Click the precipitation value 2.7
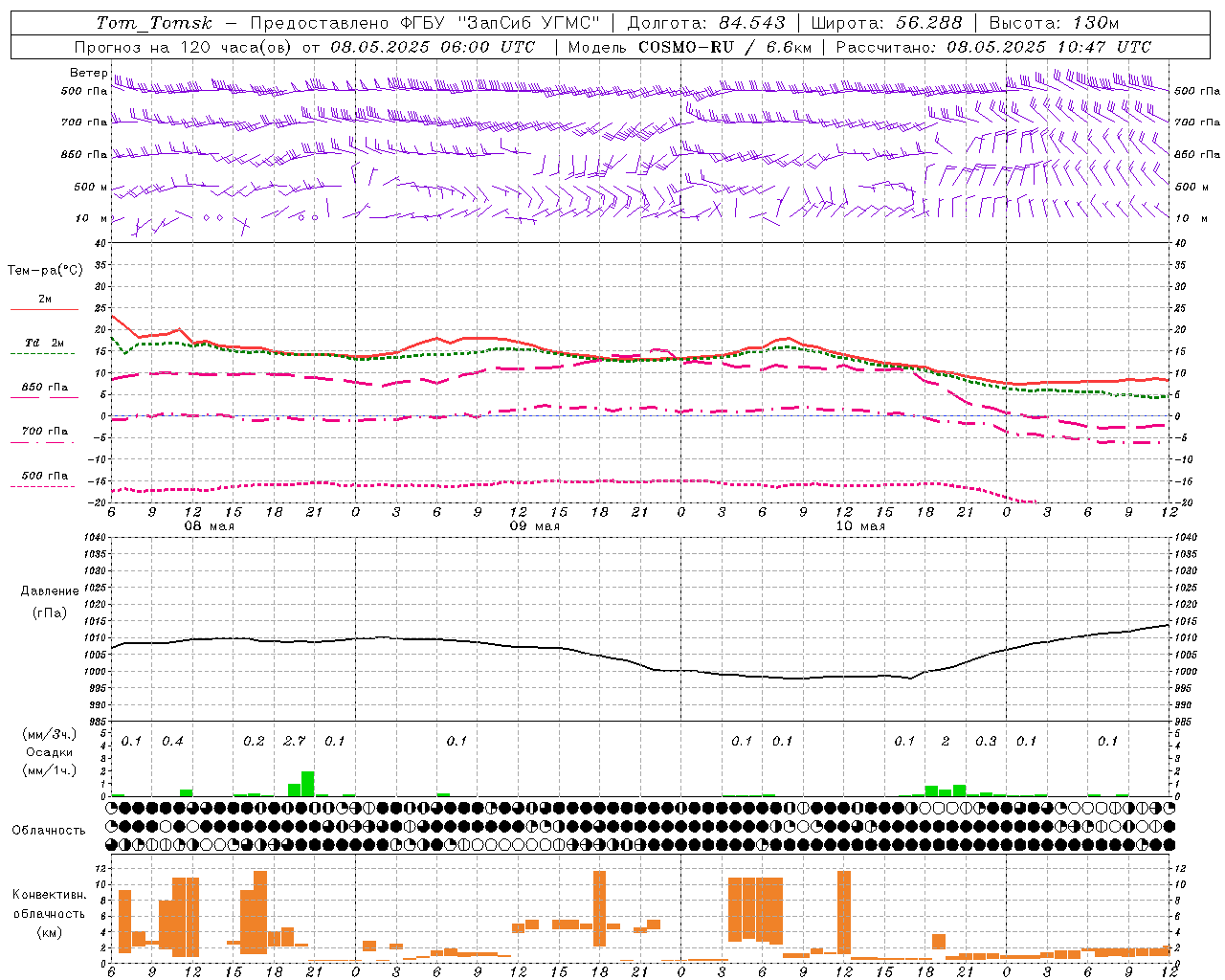Viewport: 1225px width, 980px height. click(295, 741)
